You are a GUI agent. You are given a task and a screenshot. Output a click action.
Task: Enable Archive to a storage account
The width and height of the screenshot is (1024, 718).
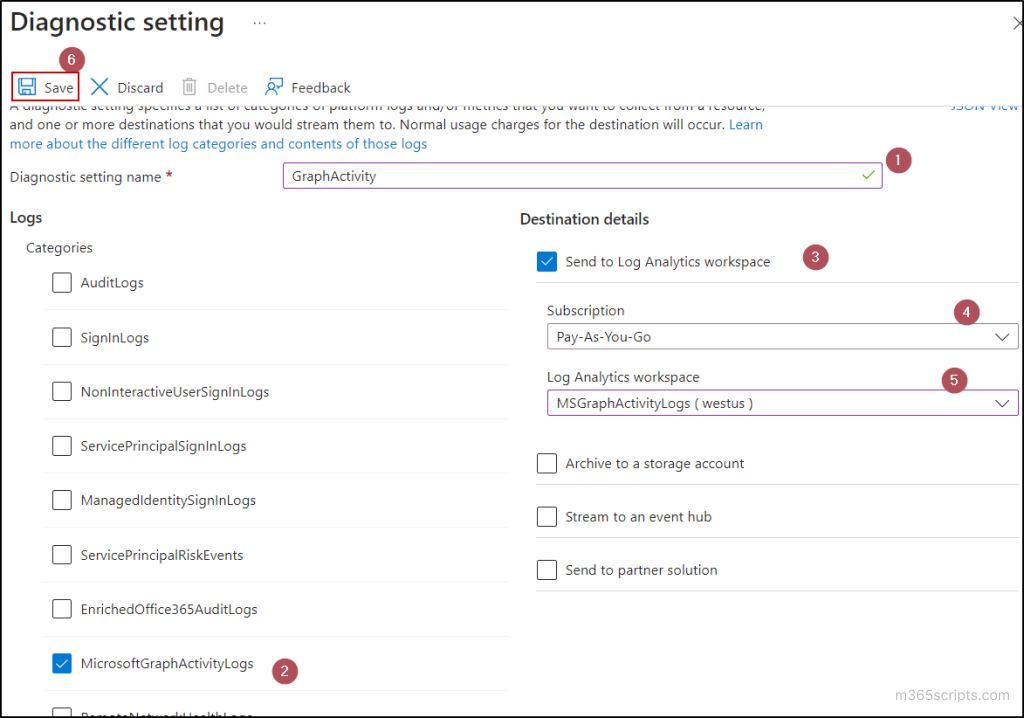[546, 463]
